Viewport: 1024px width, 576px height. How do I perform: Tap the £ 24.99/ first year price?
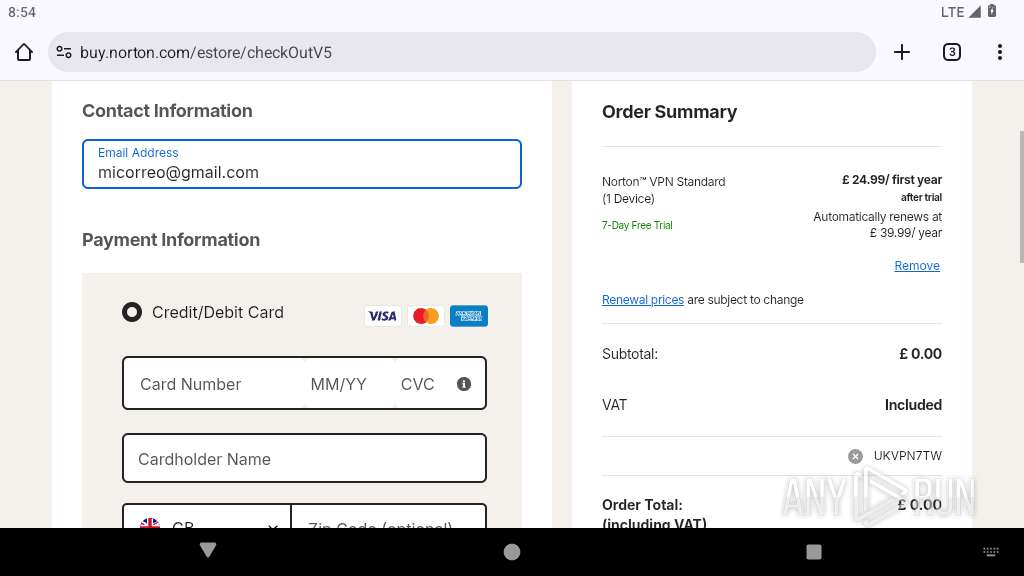point(891,180)
